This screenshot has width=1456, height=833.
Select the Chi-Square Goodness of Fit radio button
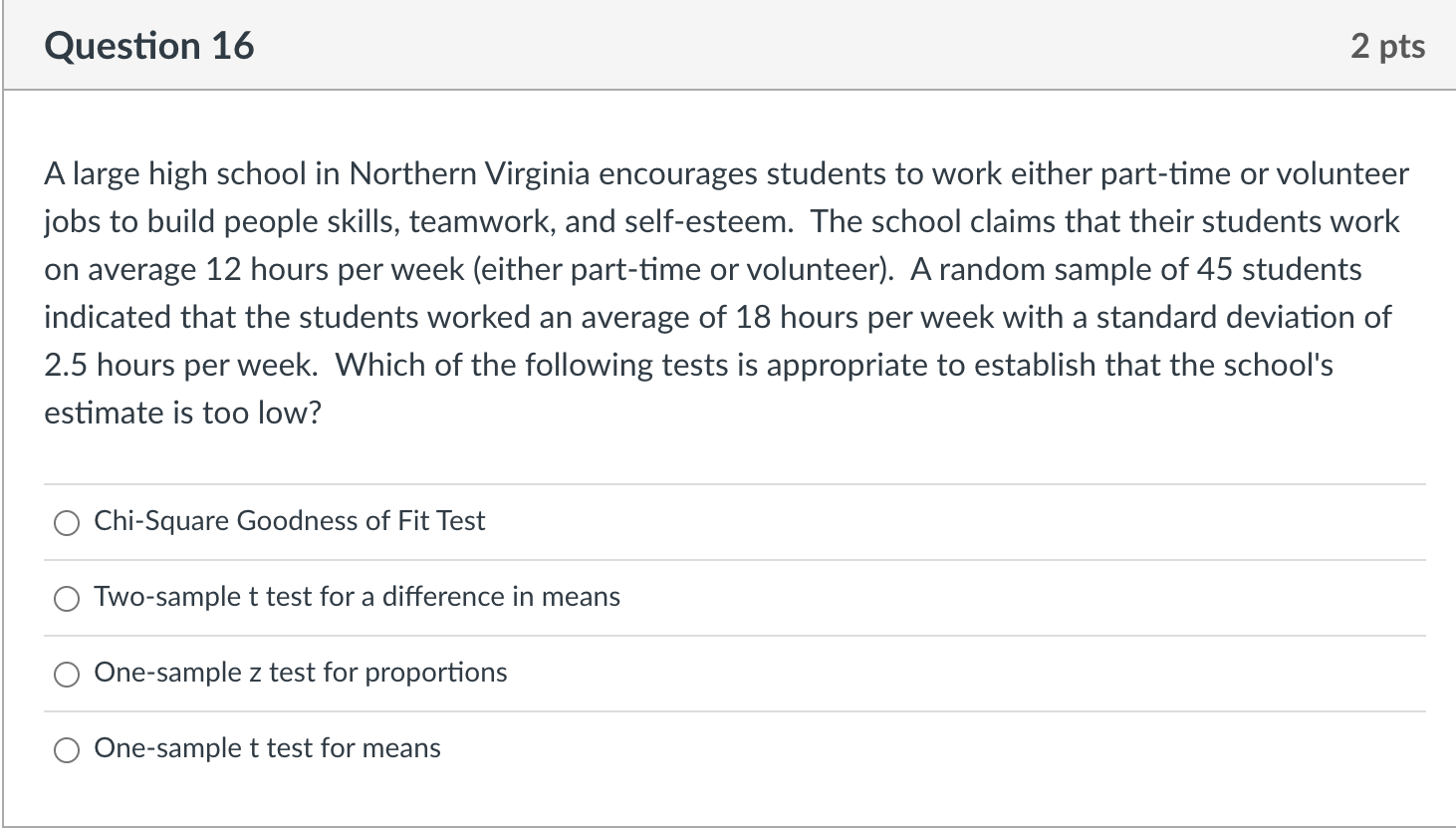(x=67, y=523)
